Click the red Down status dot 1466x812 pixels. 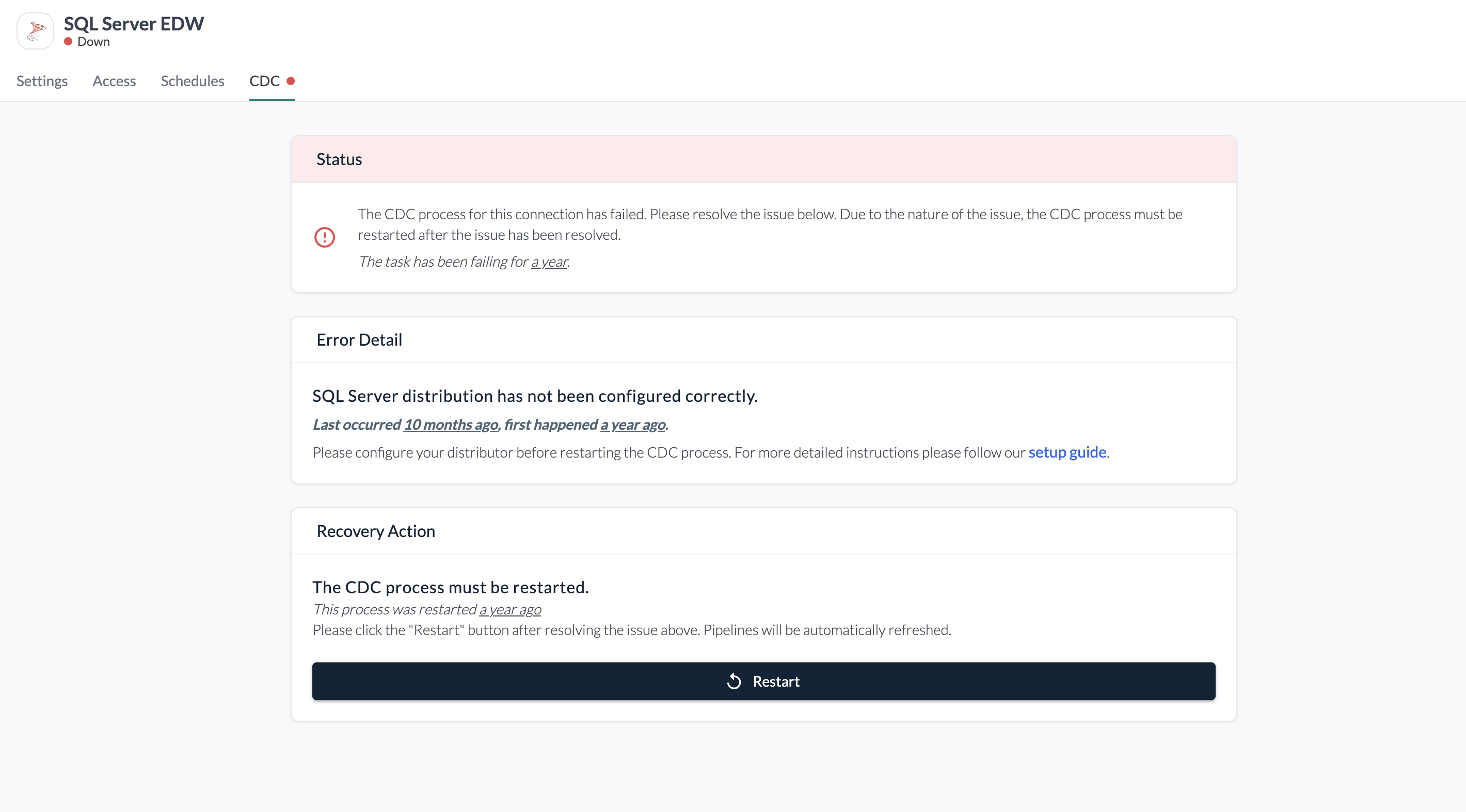coord(68,41)
